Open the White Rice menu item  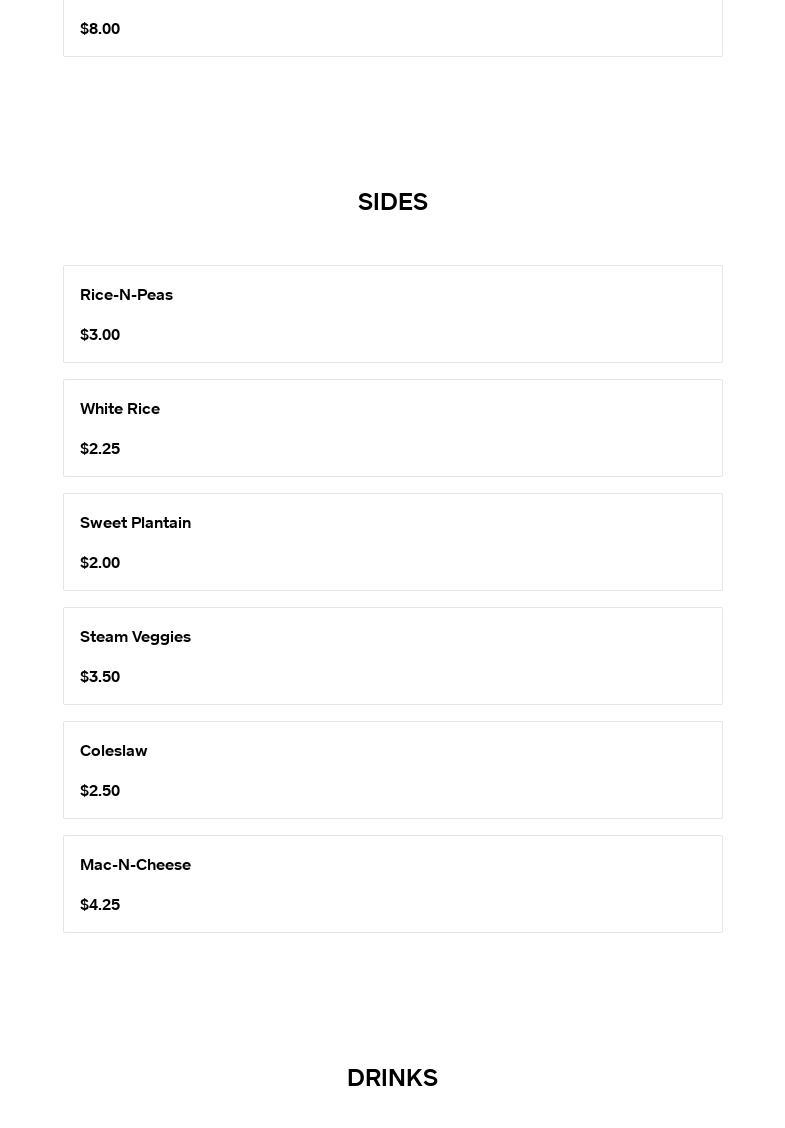pos(120,409)
